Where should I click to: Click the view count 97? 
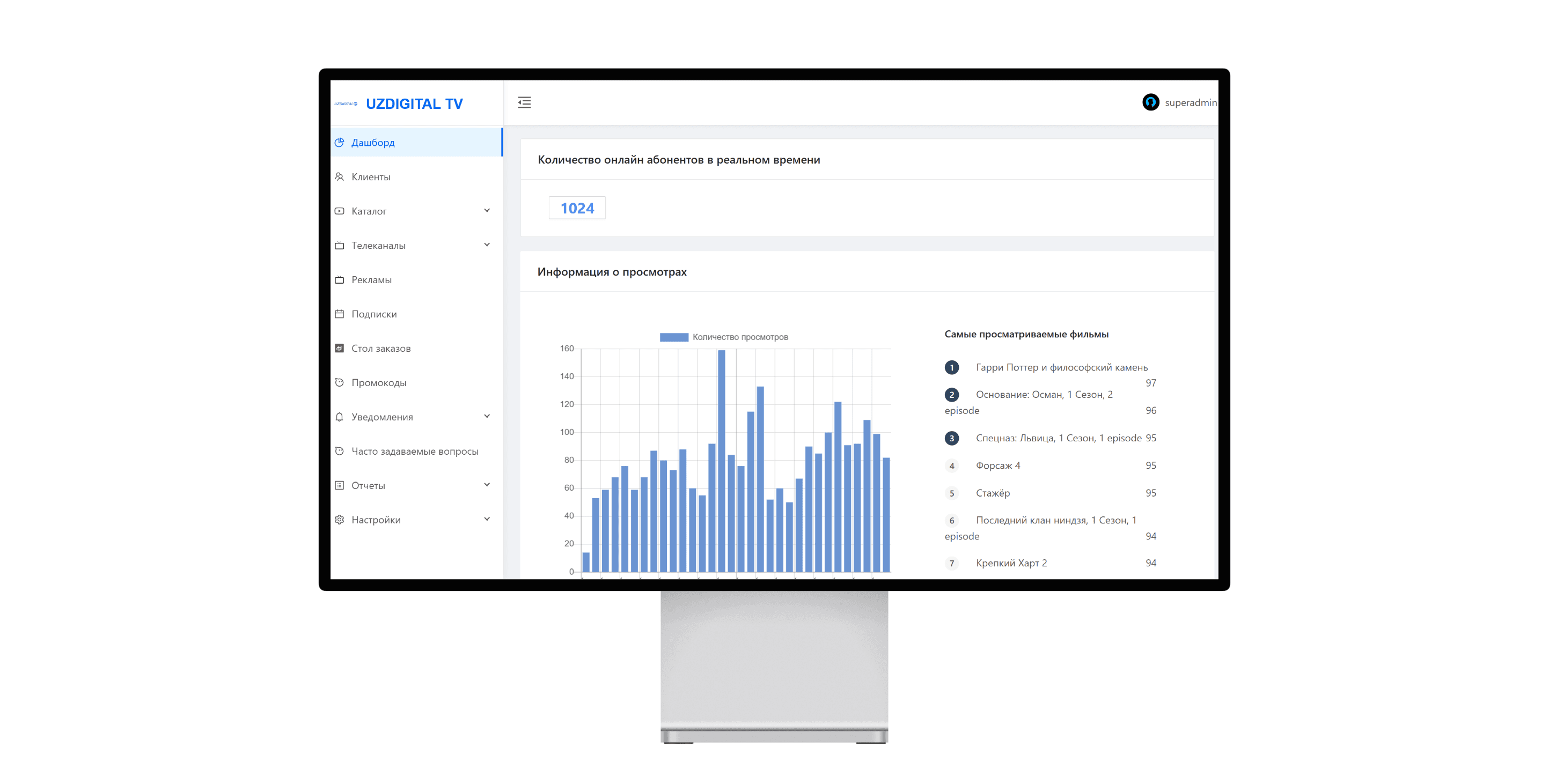[1150, 383]
